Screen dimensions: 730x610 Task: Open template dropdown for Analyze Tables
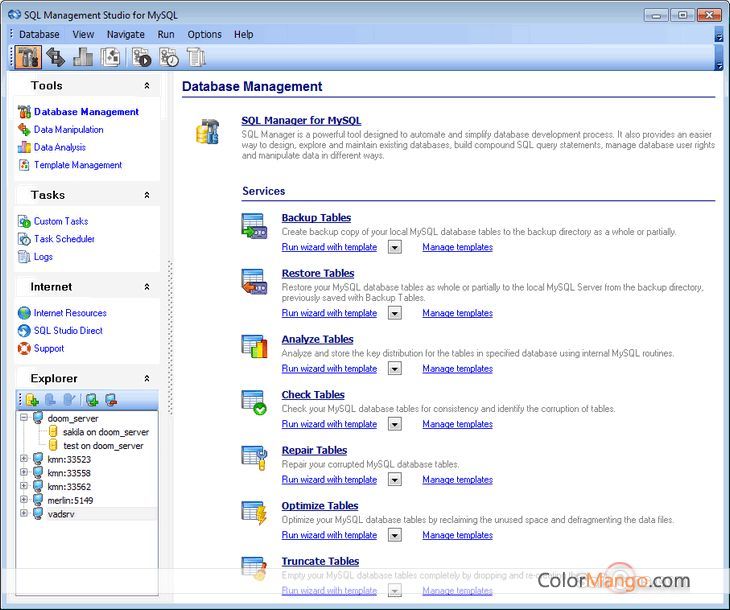pos(395,369)
